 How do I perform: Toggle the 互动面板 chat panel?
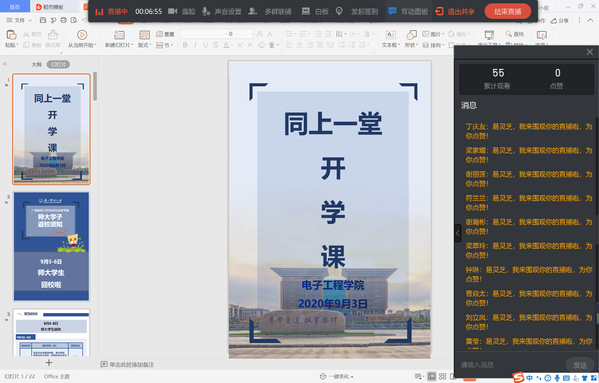click(408, 11)
